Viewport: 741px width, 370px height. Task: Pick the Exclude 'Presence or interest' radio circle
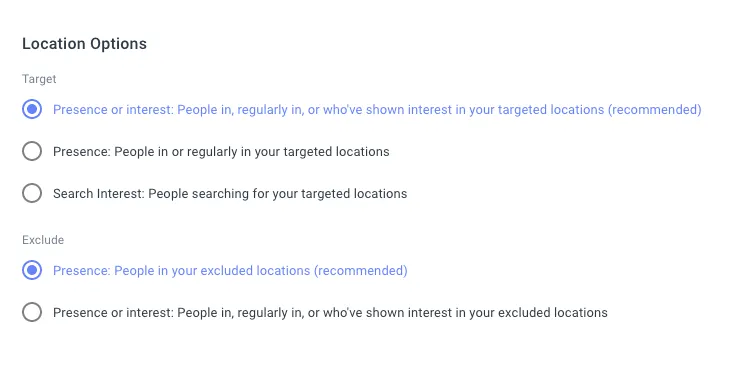coord(32,313)
